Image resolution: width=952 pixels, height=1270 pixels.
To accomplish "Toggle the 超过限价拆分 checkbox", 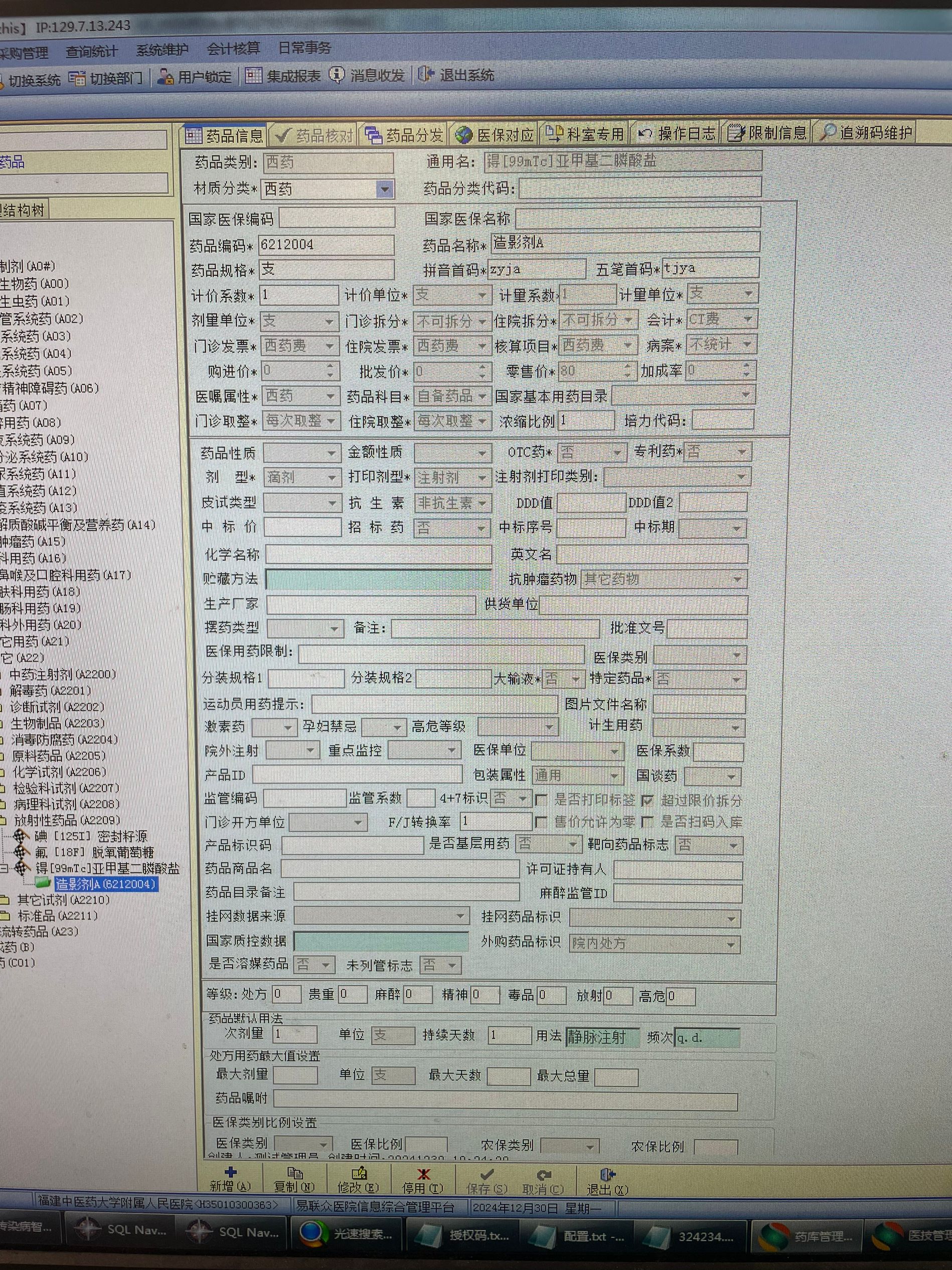I will click(648, 800).
